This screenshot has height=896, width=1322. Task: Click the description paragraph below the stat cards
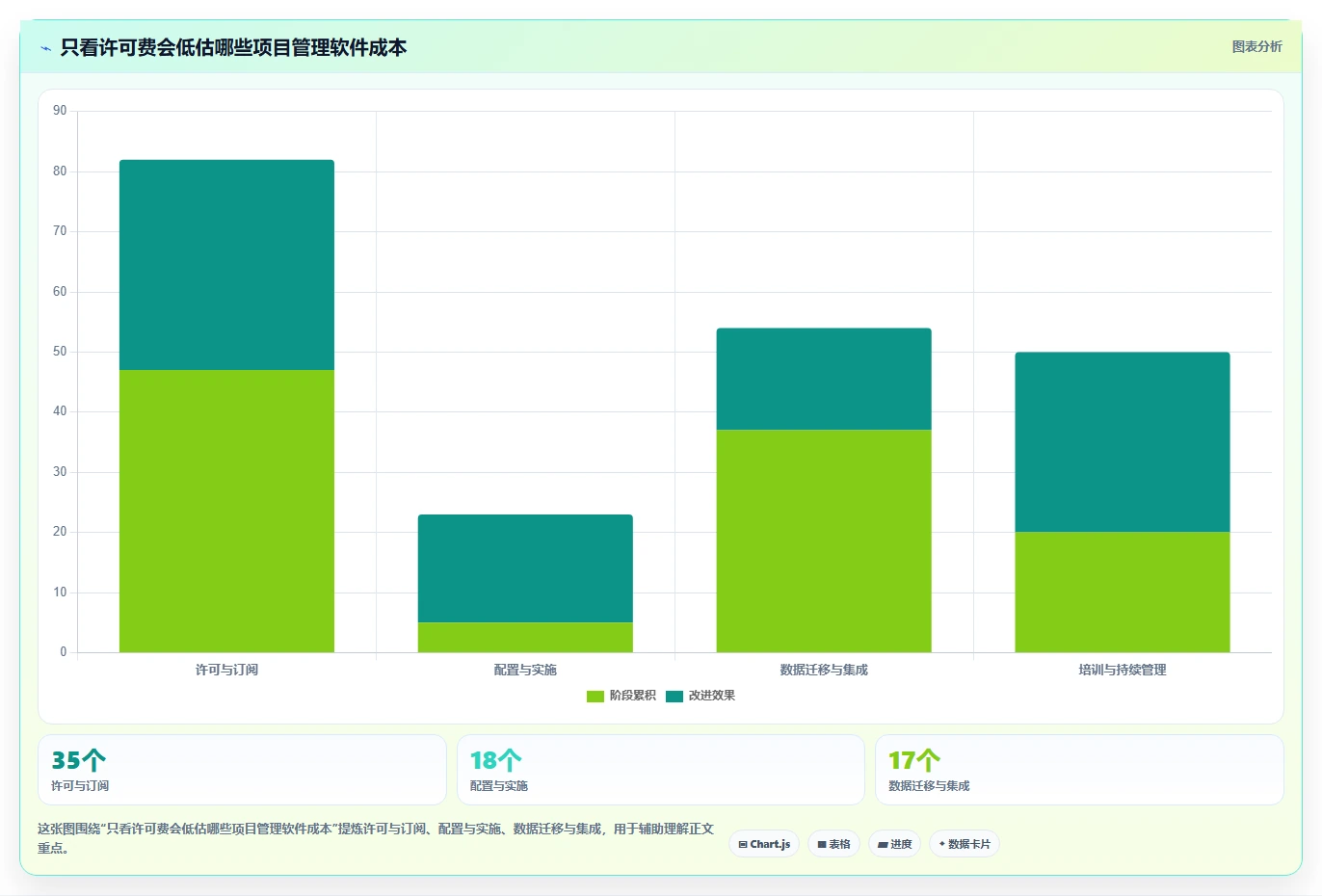click(x=376, y=838)
